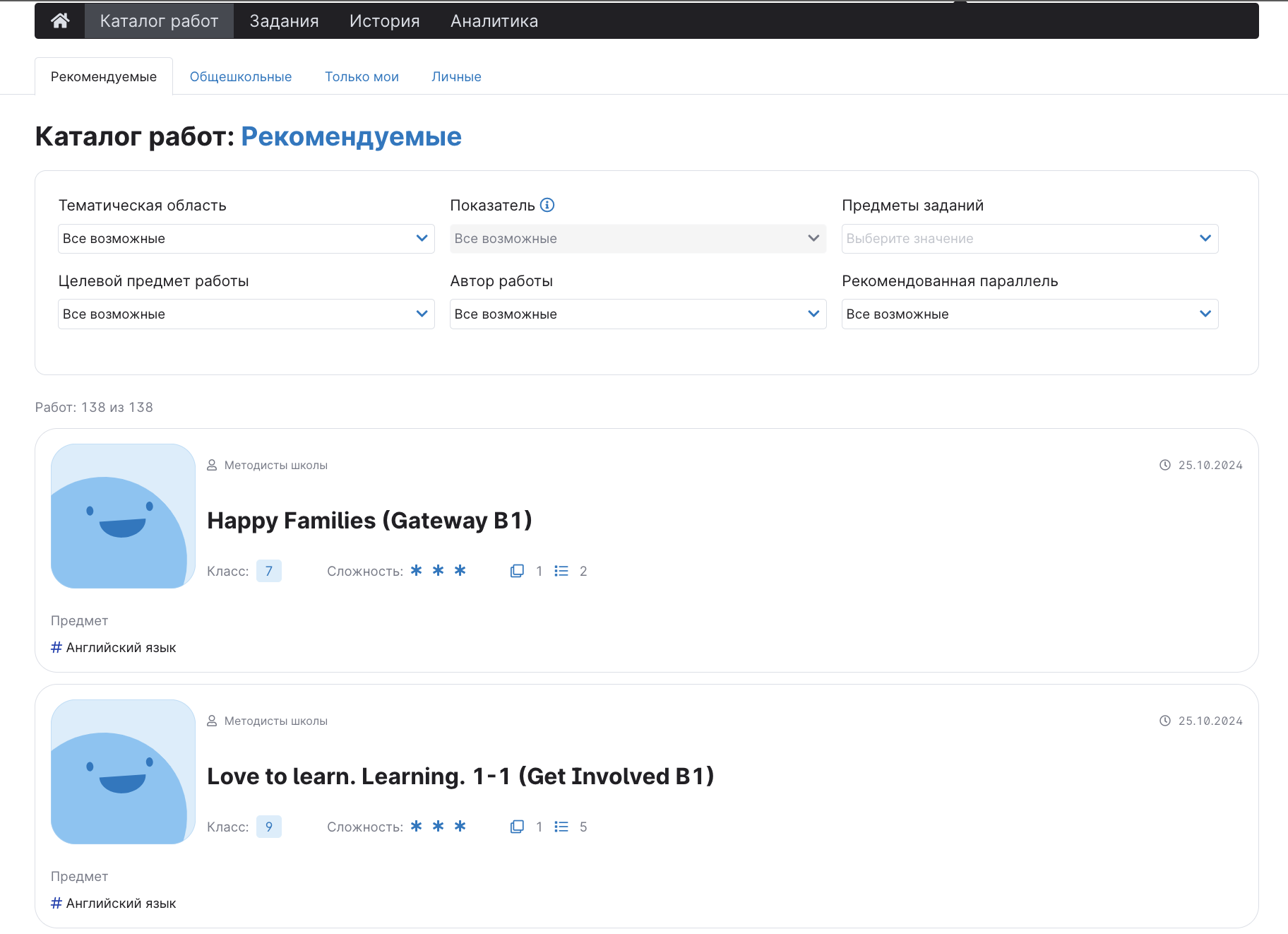Open the Happy Families (Gateway B1) work
This screenshot has height=934, width=1288.
click(369, 521)
